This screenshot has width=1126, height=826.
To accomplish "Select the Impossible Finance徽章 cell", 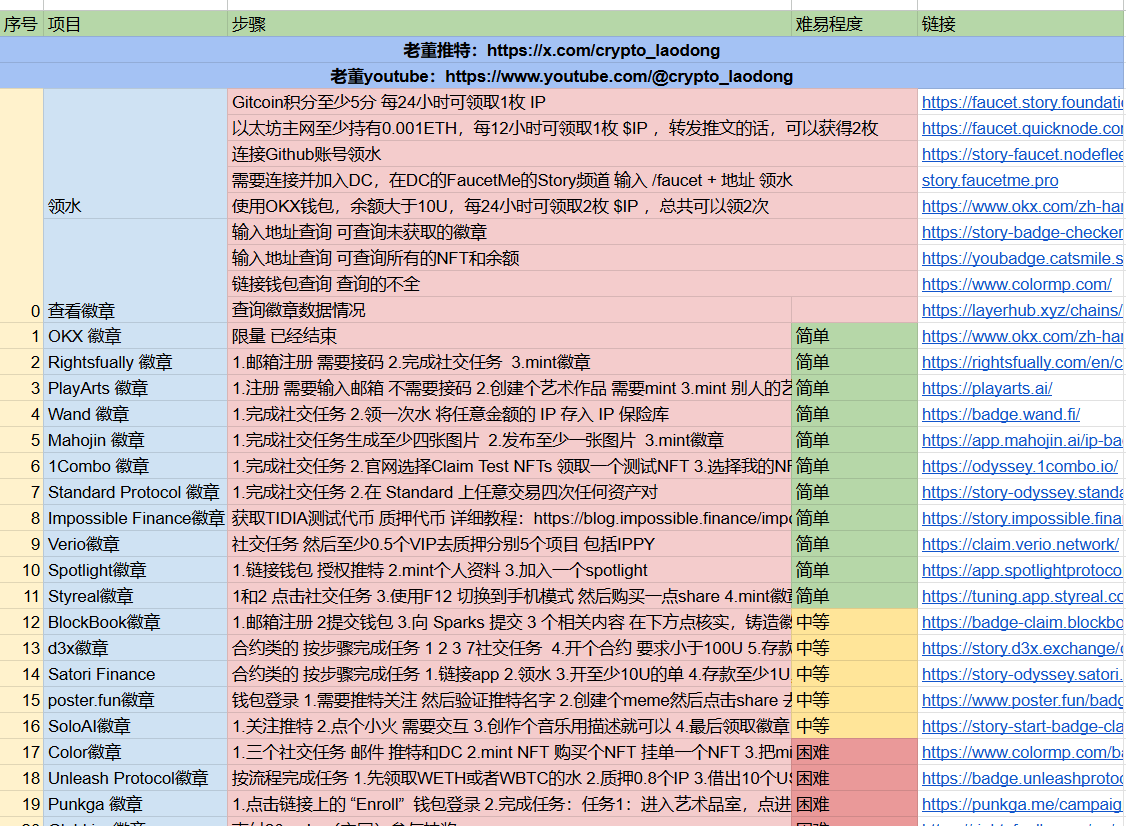I will pos(135,519).
